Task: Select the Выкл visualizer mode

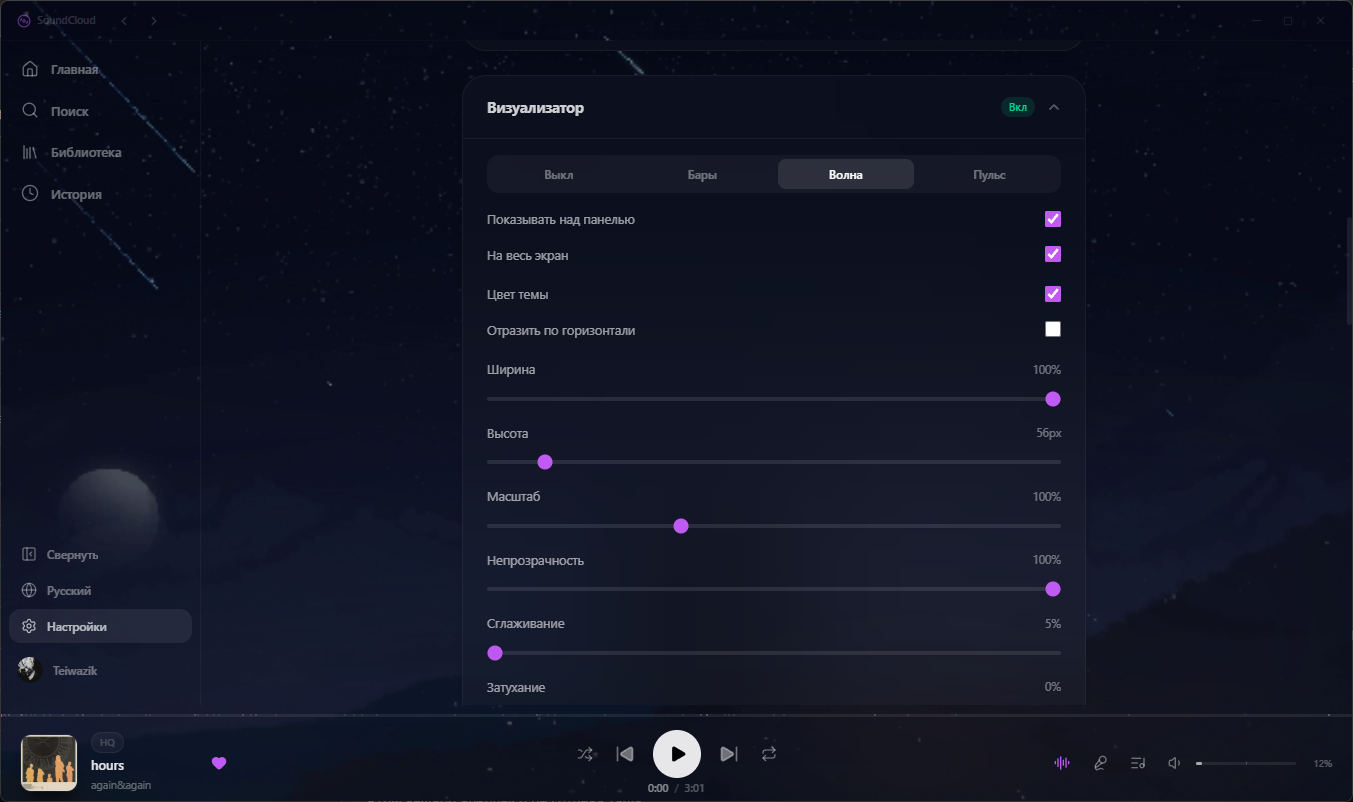Action: pyautogui.click(x=559, y=174)
